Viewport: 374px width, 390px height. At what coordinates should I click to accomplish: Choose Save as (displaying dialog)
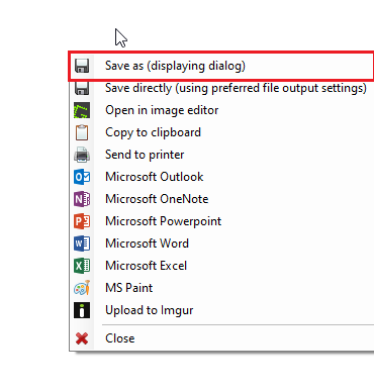click(x=221, y=66)
